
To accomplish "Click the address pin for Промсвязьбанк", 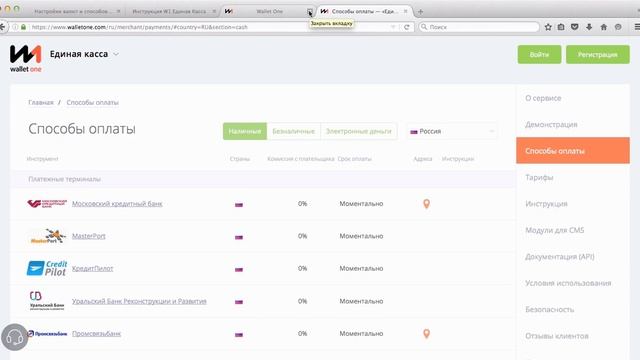I will (426, 334).
